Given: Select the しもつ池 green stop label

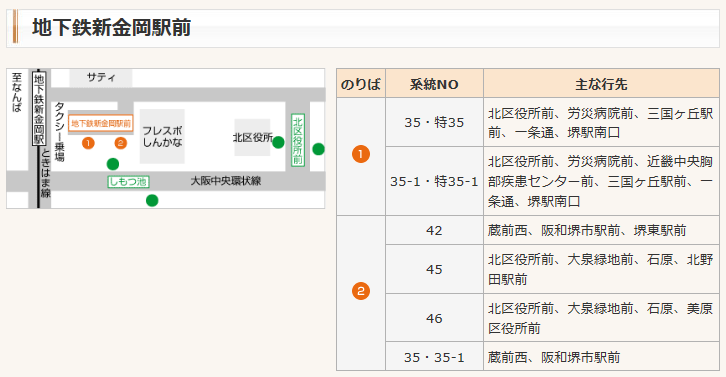Looking at the screenshot, I should [129, 182].
